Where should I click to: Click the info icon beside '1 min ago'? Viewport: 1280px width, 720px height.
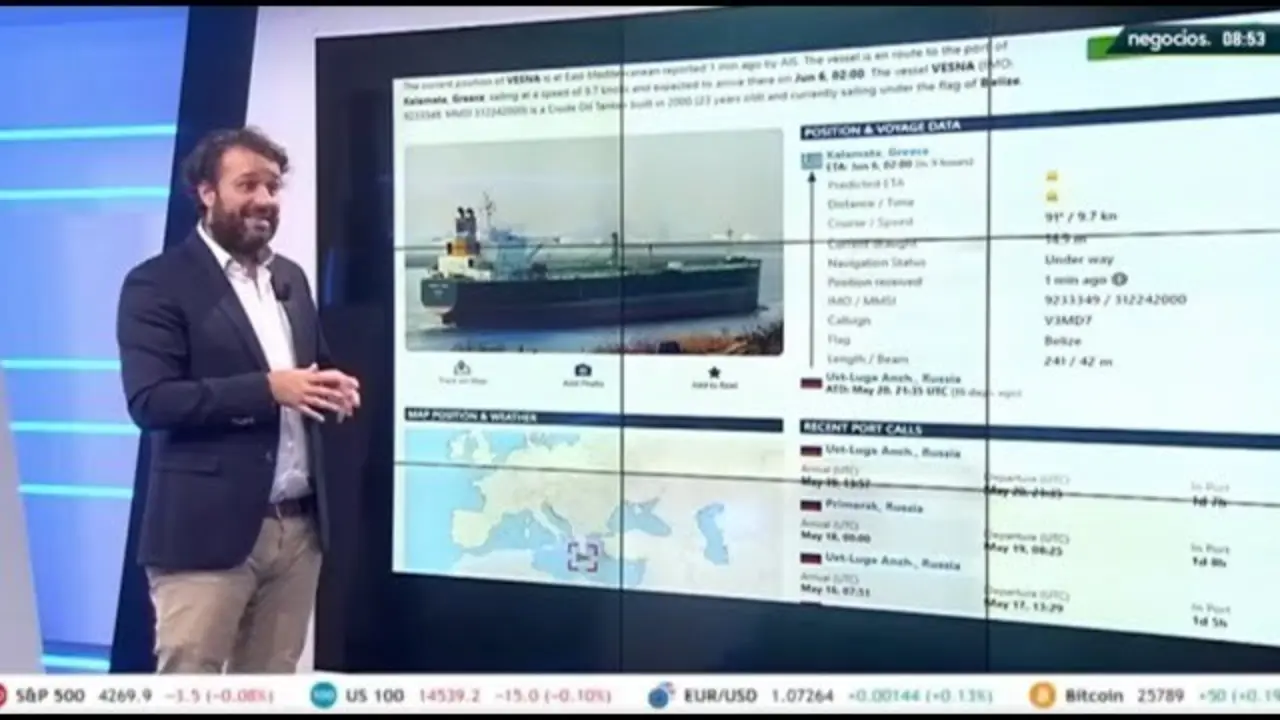1120,280
